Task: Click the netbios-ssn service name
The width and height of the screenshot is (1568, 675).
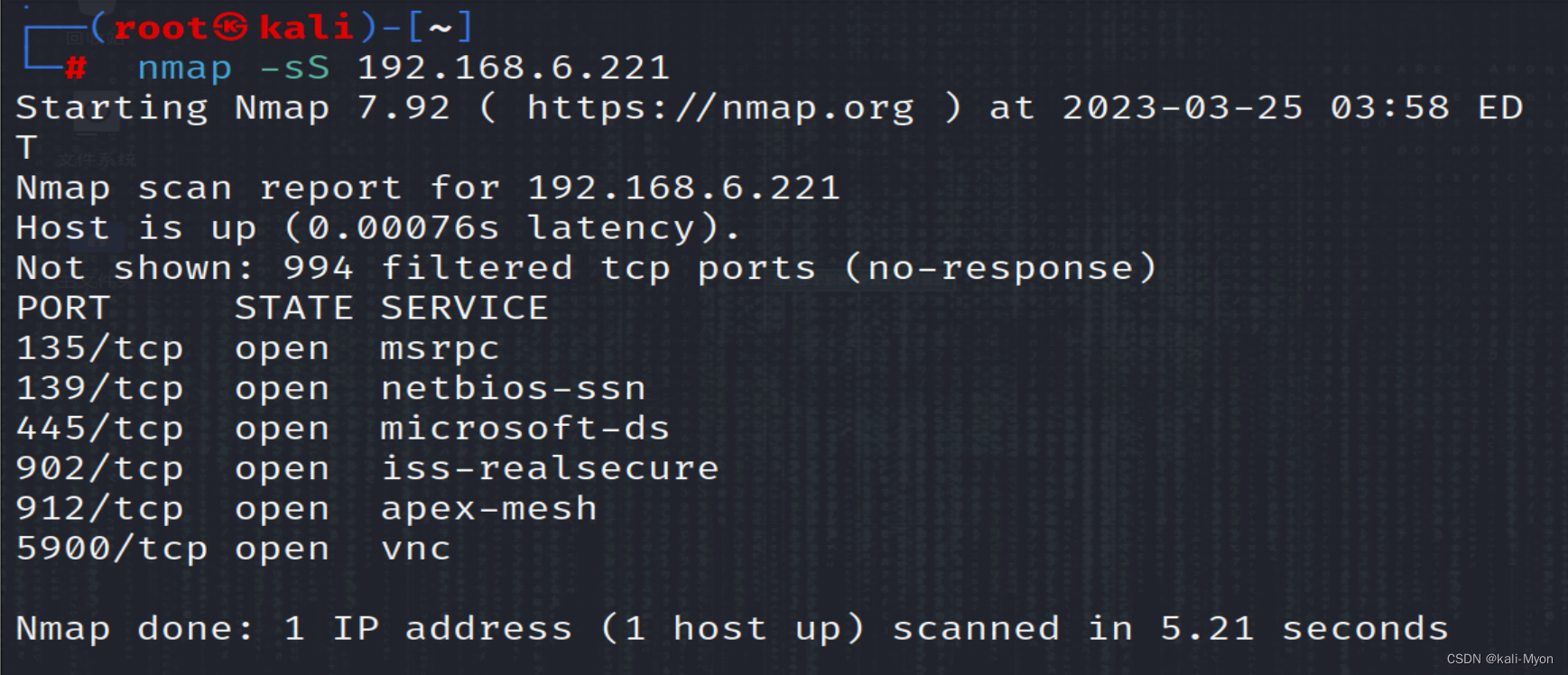Action: (x=513, y=389)
